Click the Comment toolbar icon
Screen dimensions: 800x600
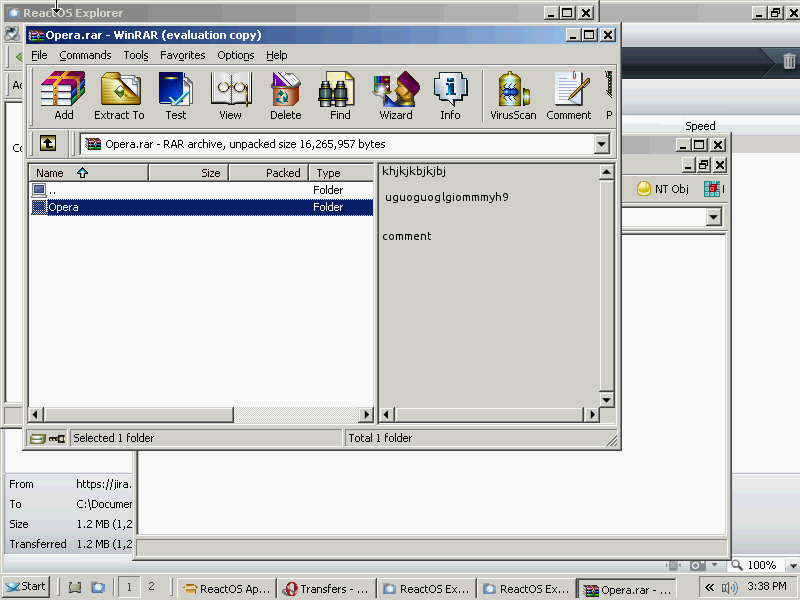(569, 95)
